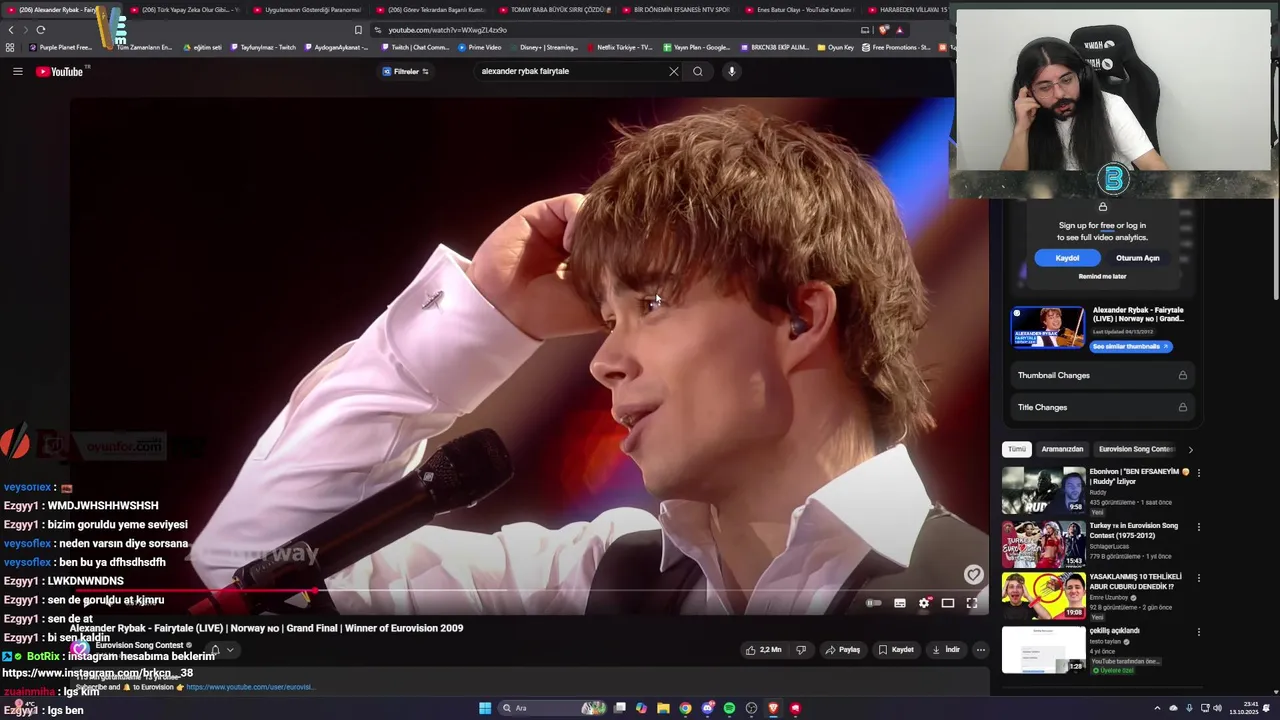Image resolution: width=1280 pixels, height=720 pixels.
Task: Dislike the video with thumbs down
Action: click(800, 650)
